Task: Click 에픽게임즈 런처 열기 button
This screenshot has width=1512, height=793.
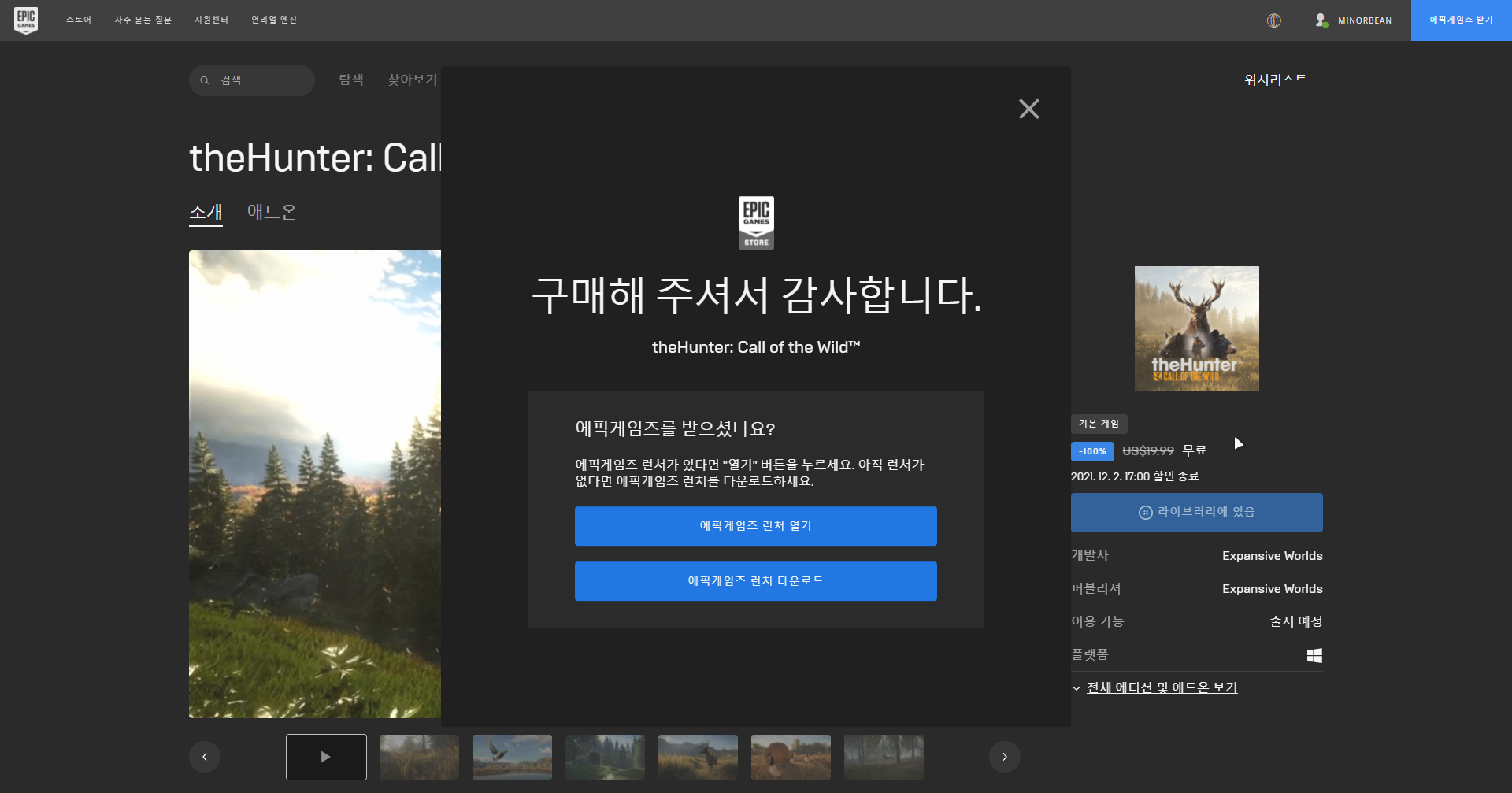Action: (756, 526)
